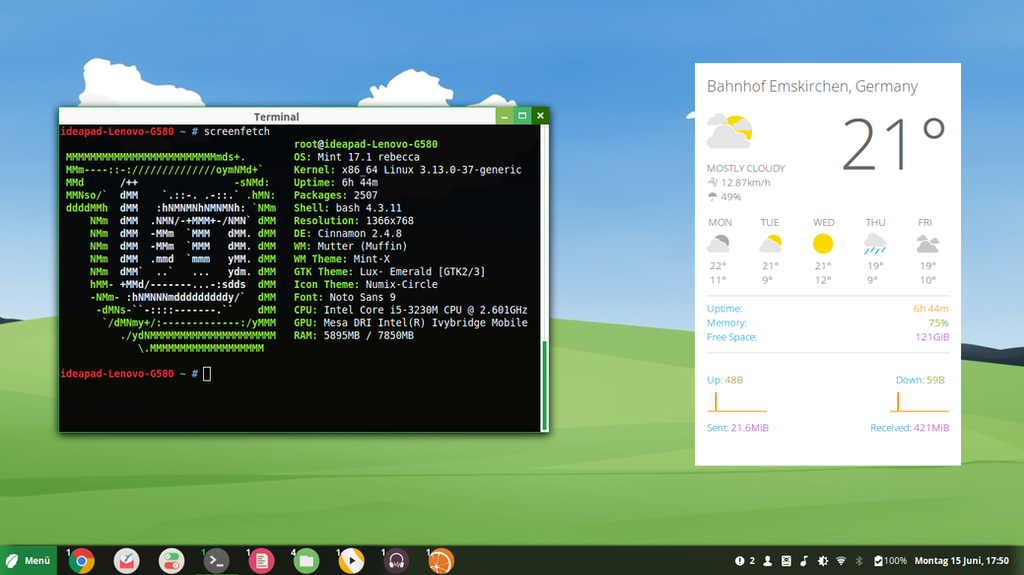
Task: Click the Memory 75% value
Action: [x=938, y=323]
